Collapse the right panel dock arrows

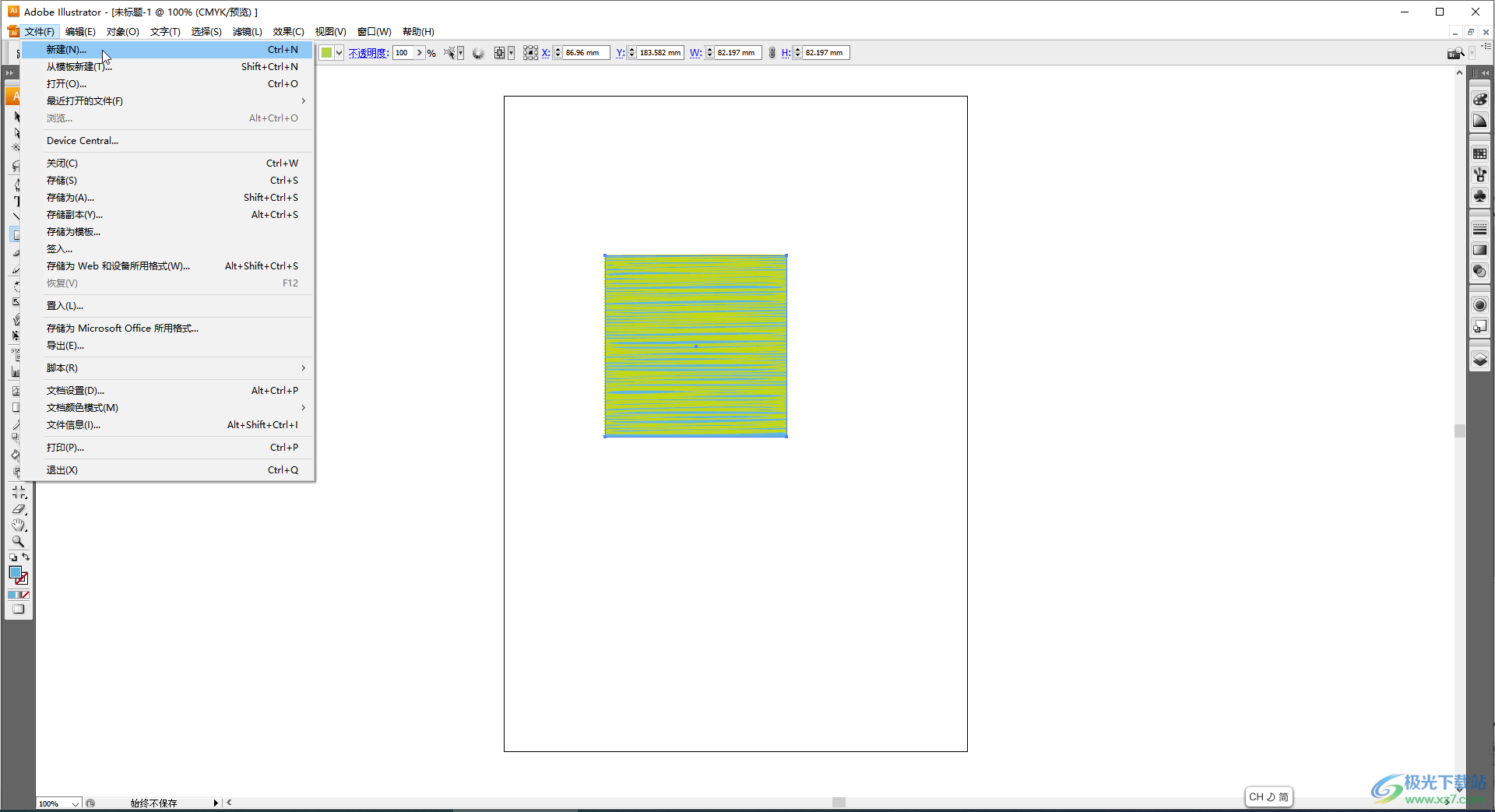pyautogui.click(x=1485, y=72)
